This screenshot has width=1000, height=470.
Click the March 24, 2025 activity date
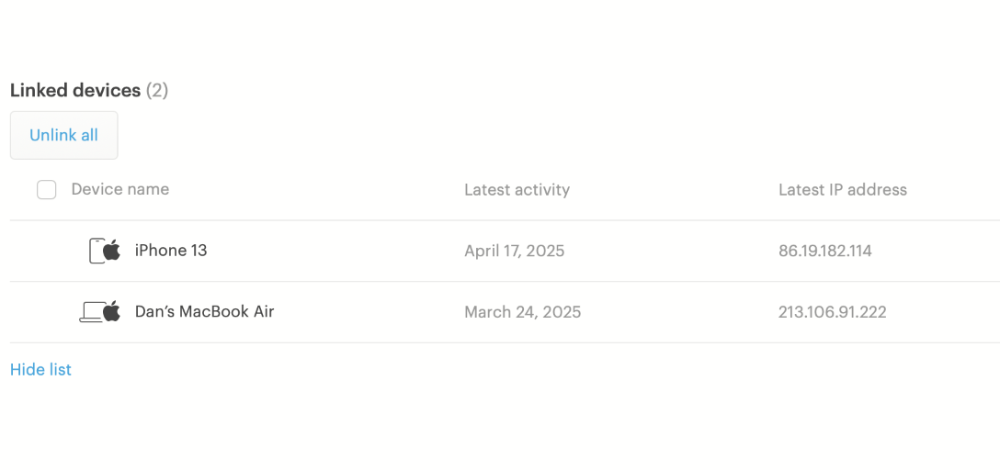coord(523,312)
